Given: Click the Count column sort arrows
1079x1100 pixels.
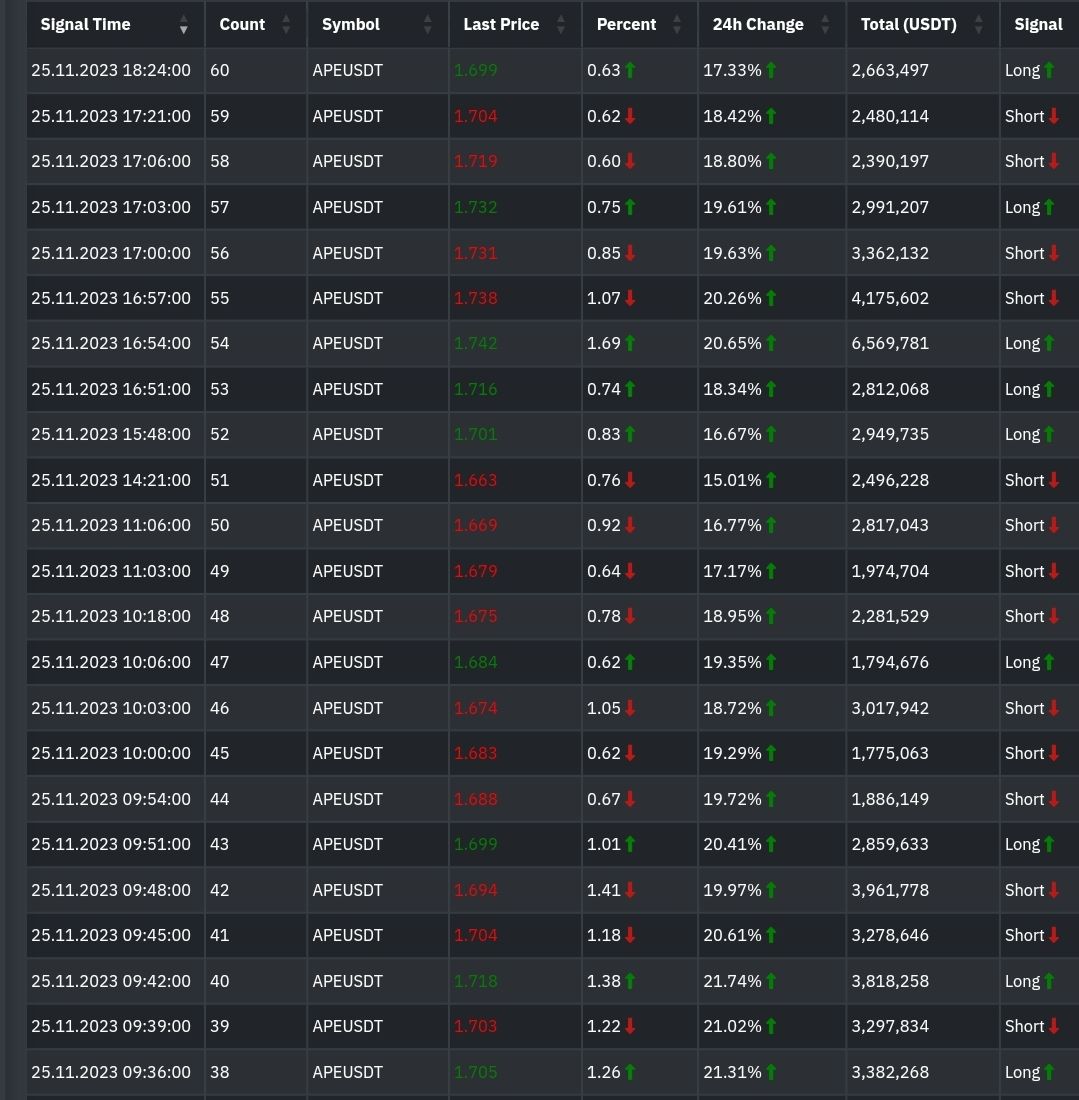Looking at the screenshot, I should (x=286, y=25).
